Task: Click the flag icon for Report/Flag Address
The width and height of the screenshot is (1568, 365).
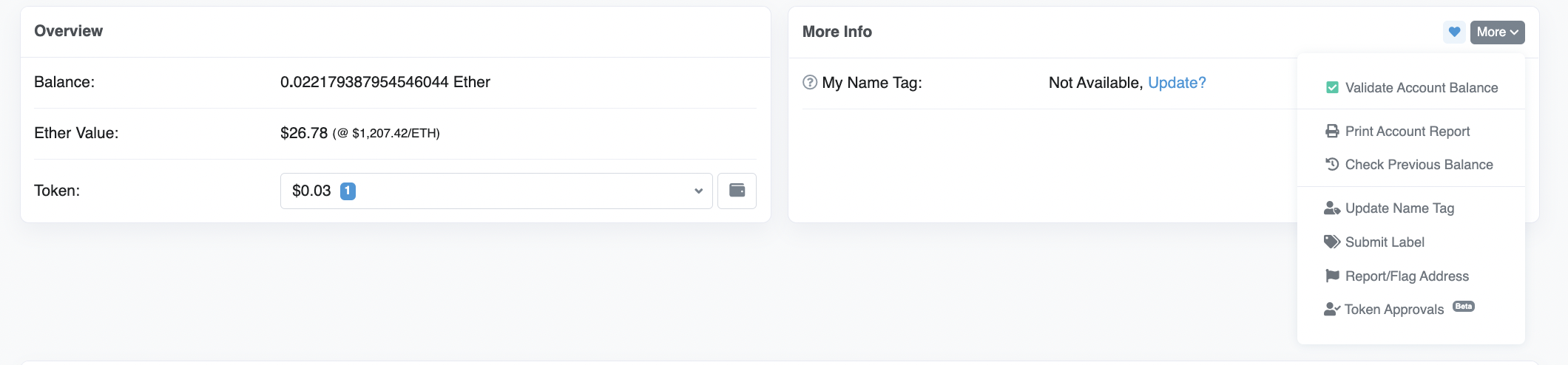Action: [x=1332, y=276]
